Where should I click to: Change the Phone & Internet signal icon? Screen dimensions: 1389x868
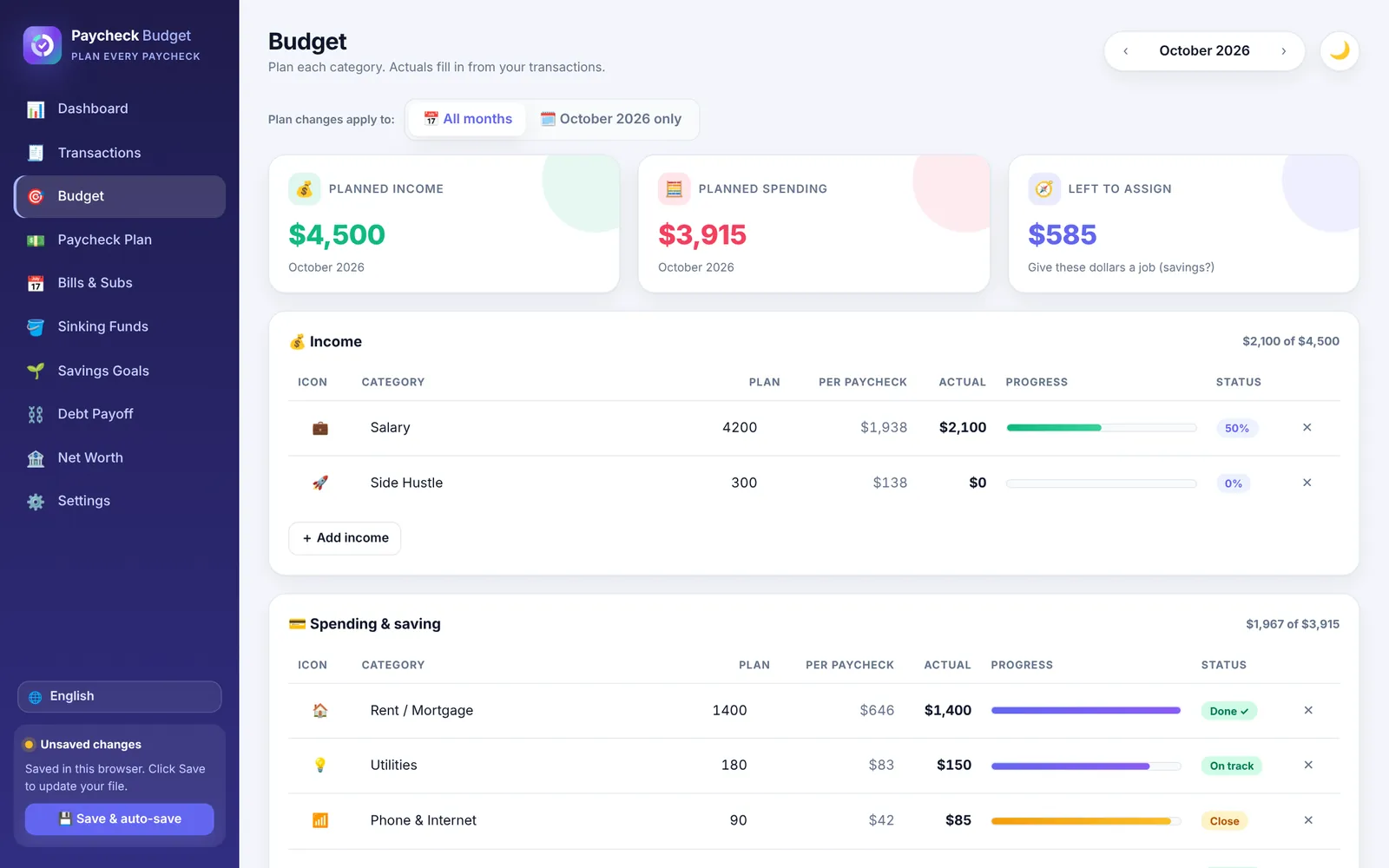coord(320,820)
